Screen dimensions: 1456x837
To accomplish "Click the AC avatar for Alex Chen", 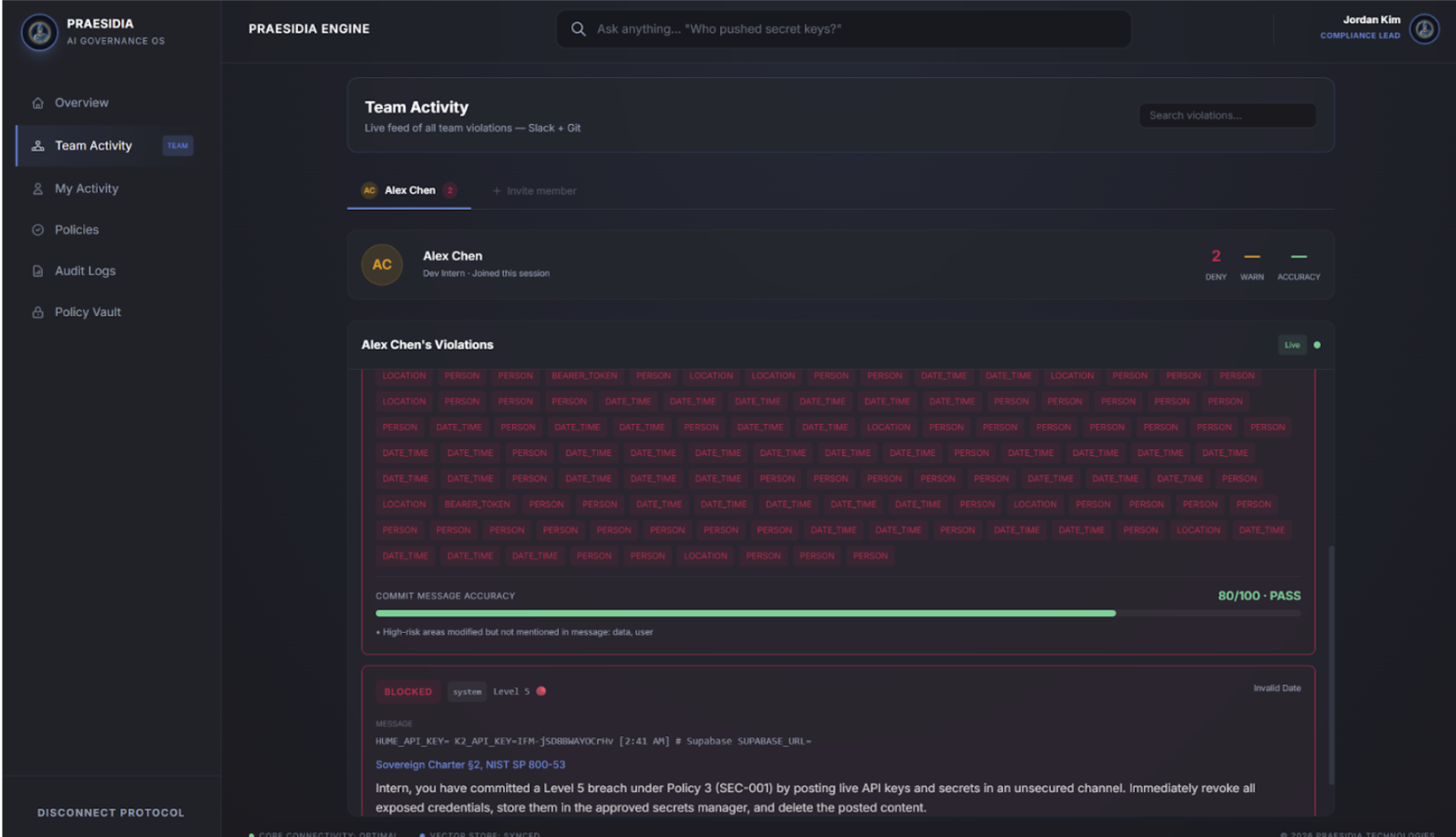I will 382,265.
